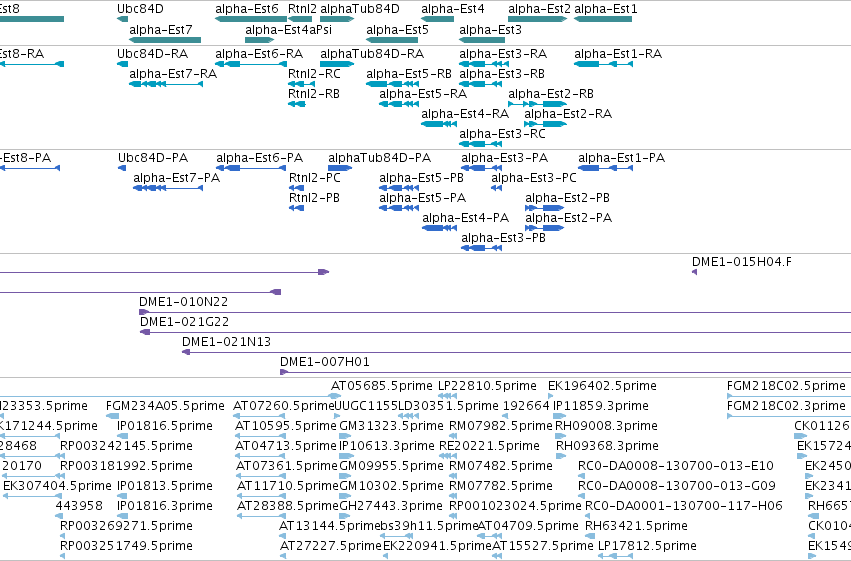Select BAC clone DME1-021N13
The height and width of the screenshot is (561, 851).
(226, 342)
